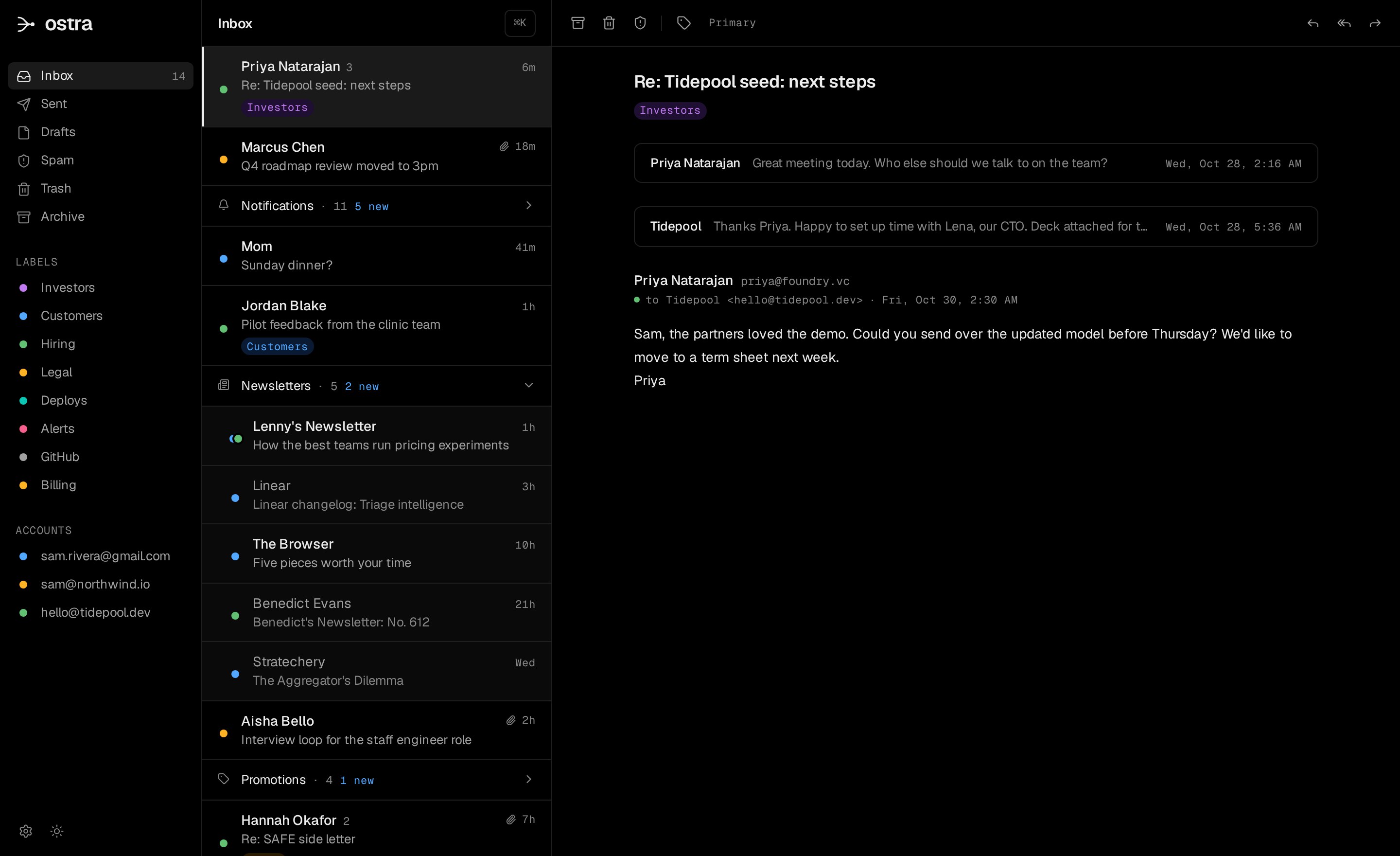Select the Customers label in the sidebar
The height and width of the screenshot is (856, 1400).
point(101,316)
